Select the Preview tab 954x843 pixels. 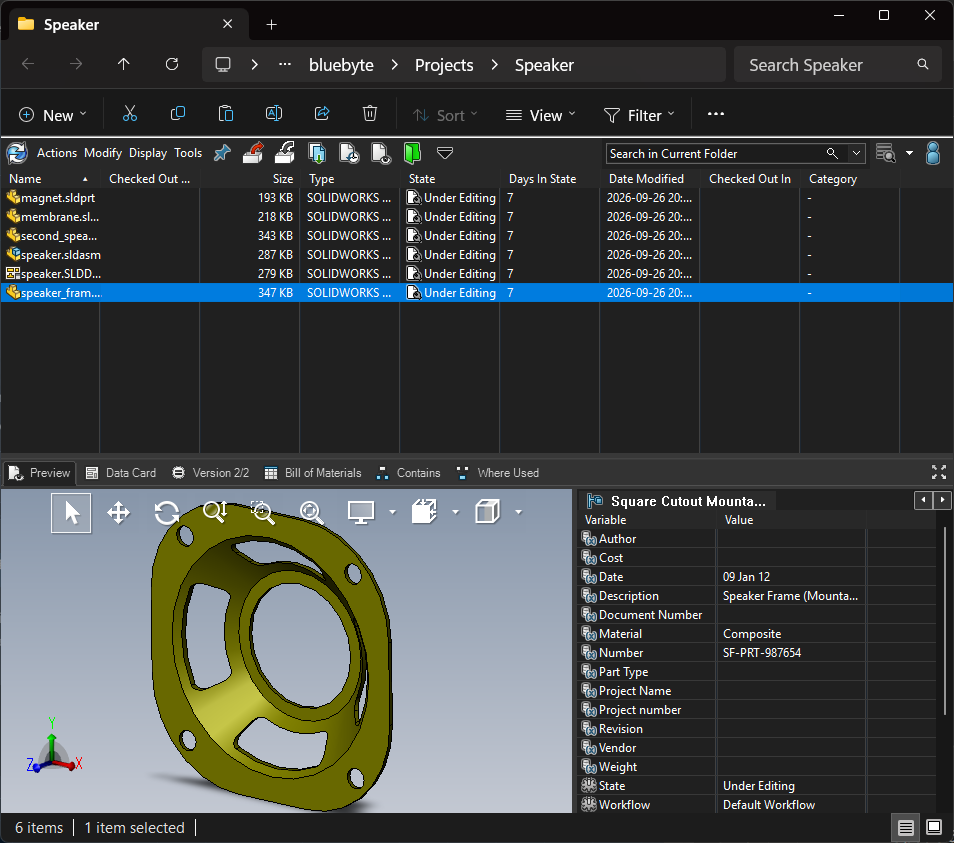coord(40,473)
